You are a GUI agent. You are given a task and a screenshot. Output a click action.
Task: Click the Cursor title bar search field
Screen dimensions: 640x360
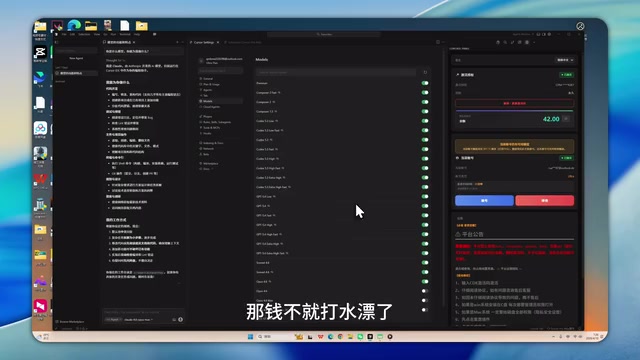[324, 34]
